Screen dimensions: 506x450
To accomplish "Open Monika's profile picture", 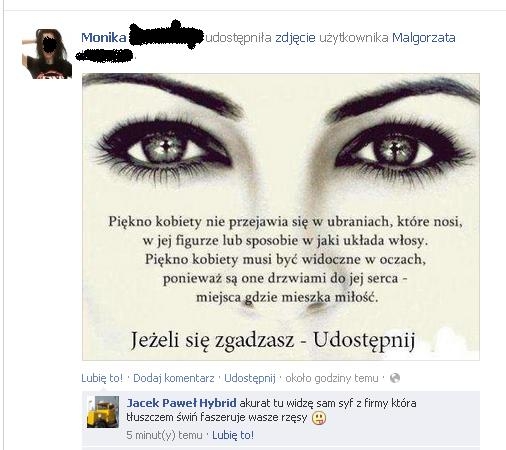I will (47, 54).
